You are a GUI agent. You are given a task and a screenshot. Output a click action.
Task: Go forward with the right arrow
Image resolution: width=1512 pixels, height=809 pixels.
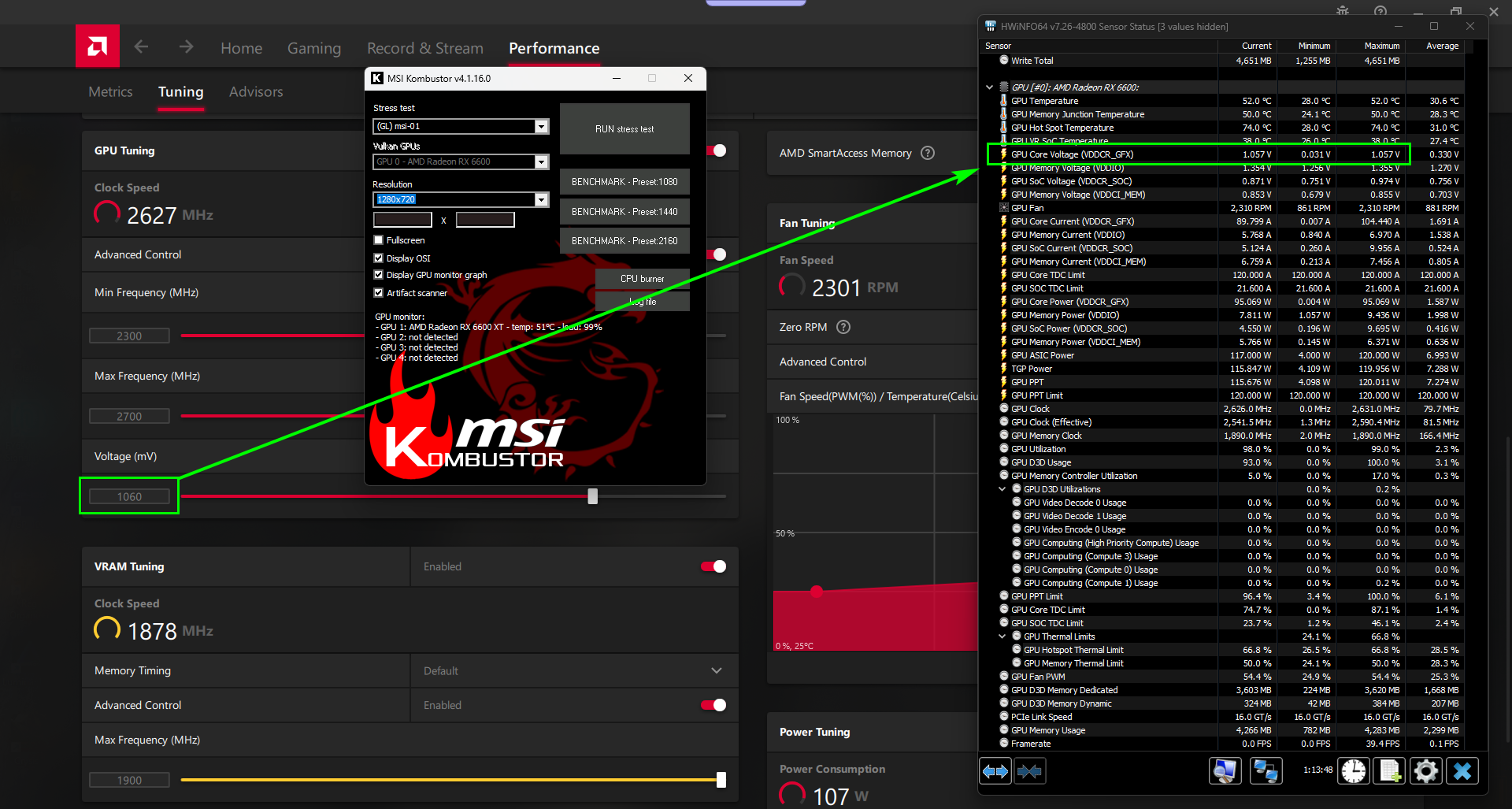(x=186, y=47)
